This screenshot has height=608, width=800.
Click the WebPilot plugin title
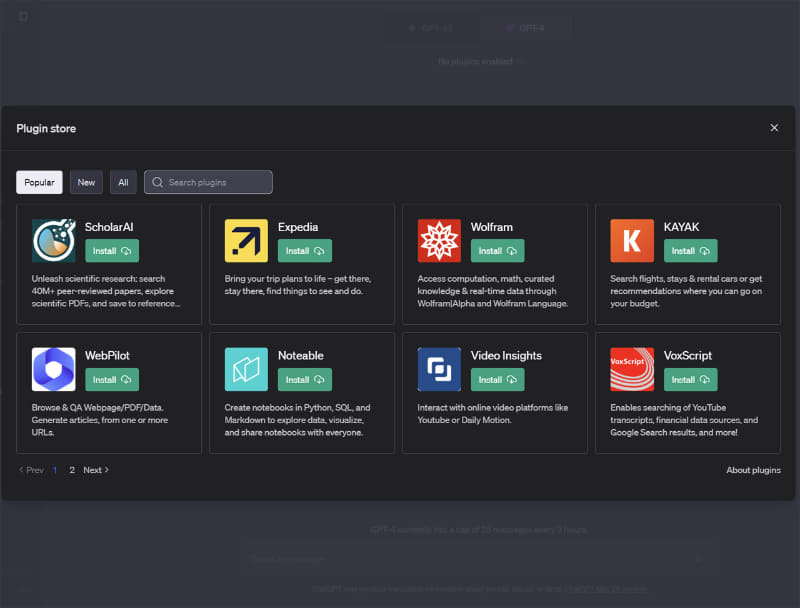coord(107,356)
